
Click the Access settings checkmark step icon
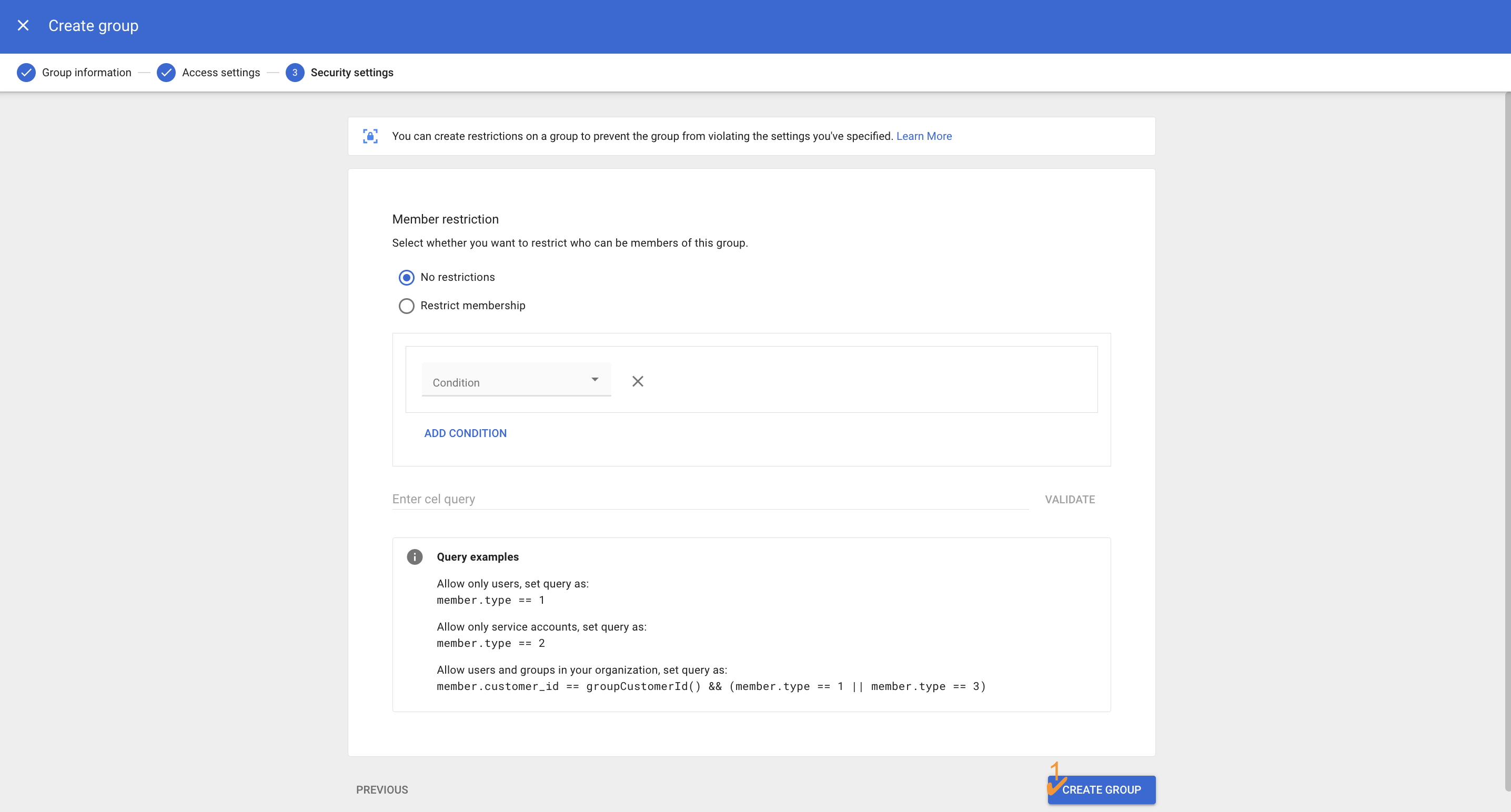[166, 73]
